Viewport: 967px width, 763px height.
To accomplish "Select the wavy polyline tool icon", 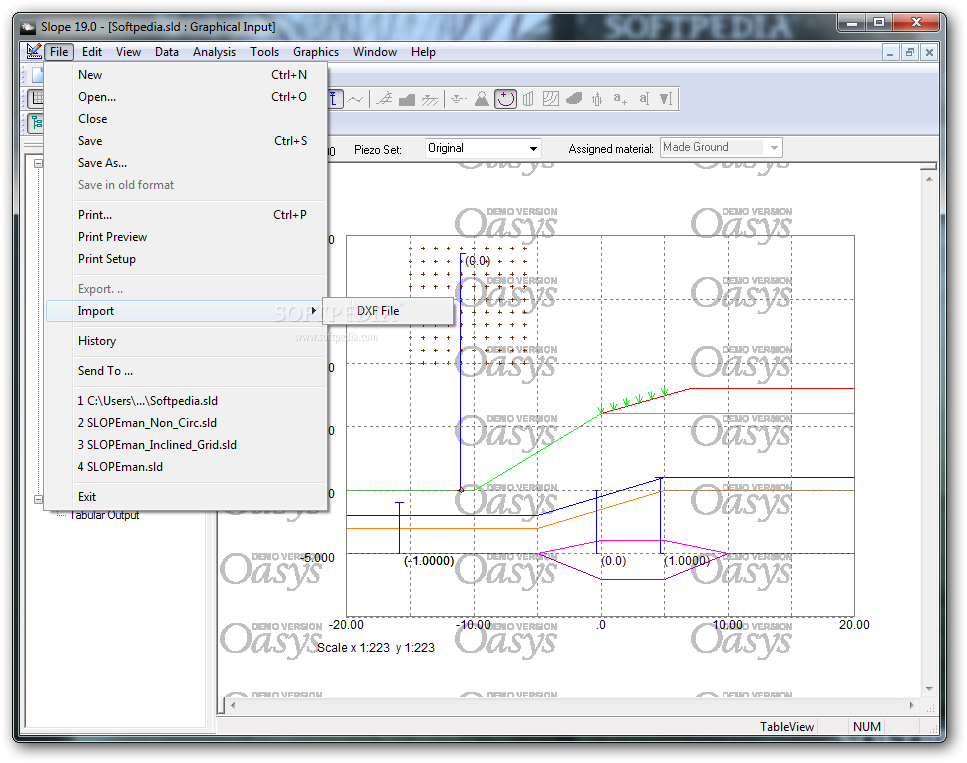I will pyautogui.click(x=355, y=99).
